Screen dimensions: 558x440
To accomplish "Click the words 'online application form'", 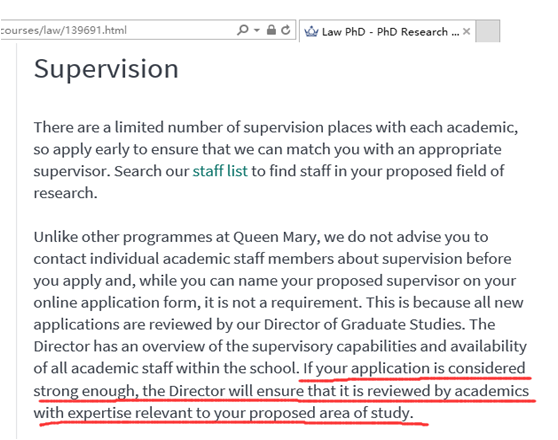I will [115, 303].
